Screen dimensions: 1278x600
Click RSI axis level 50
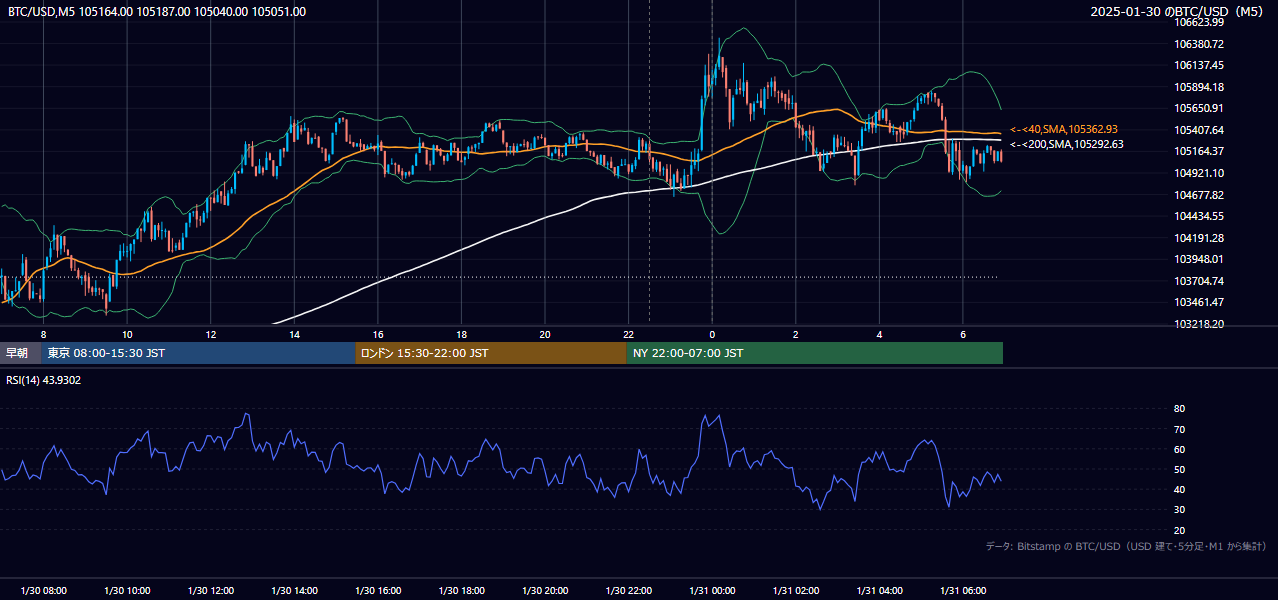pyautogui.click(x=1179, y=469)
